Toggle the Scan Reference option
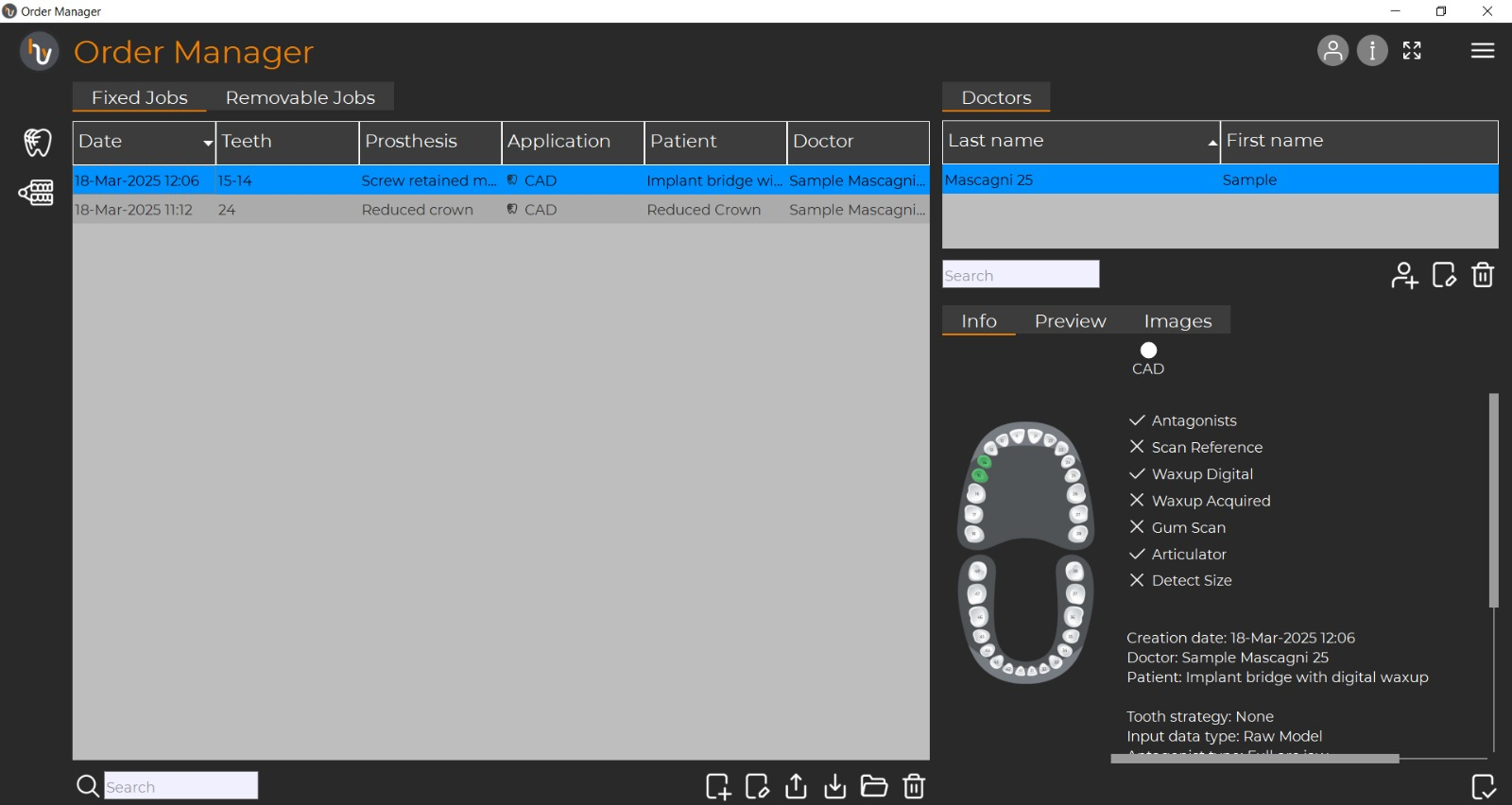This screenshot has width=1512, height=805. coord(1137,447)
